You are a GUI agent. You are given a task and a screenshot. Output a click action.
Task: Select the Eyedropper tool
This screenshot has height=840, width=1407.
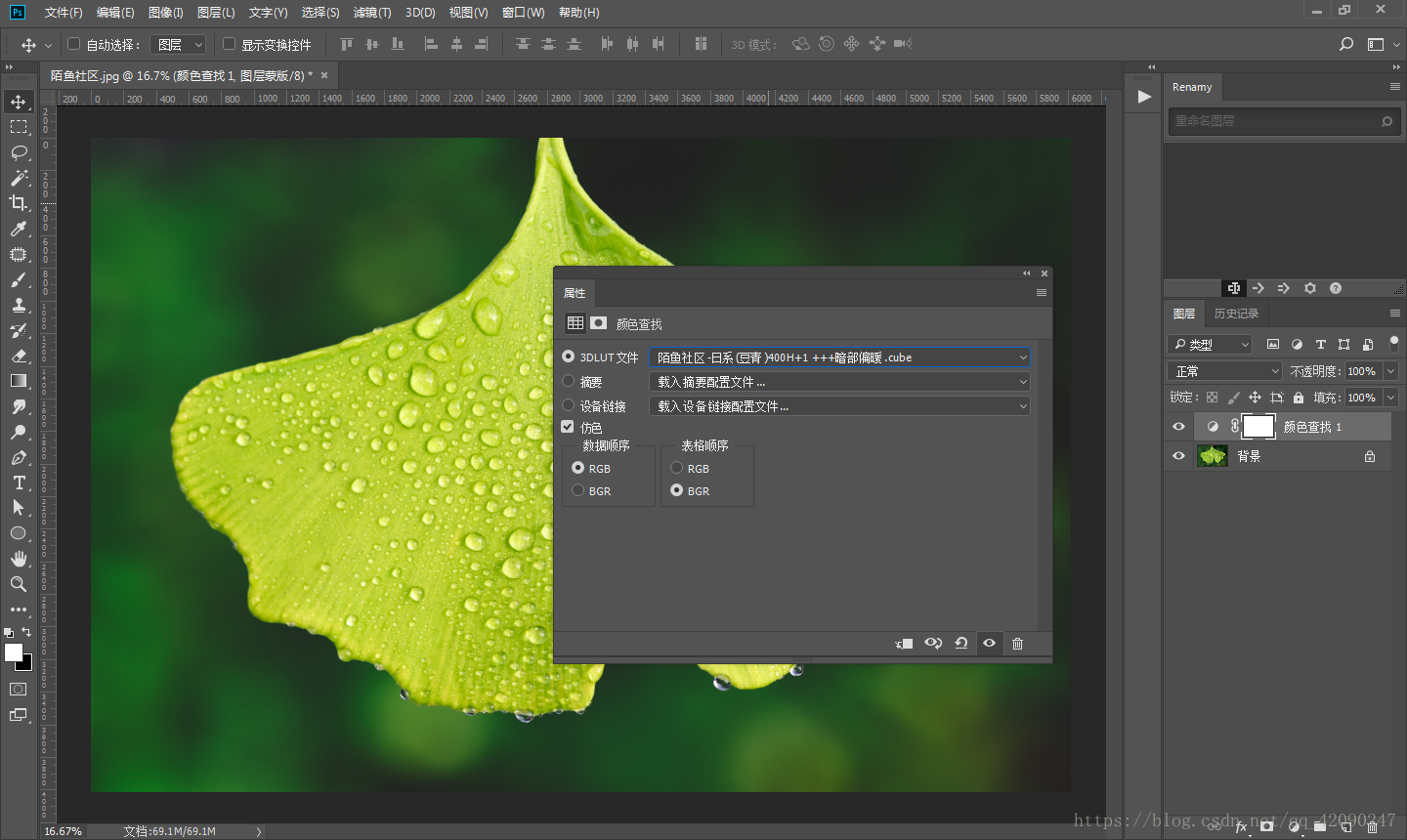pos(19,229)
